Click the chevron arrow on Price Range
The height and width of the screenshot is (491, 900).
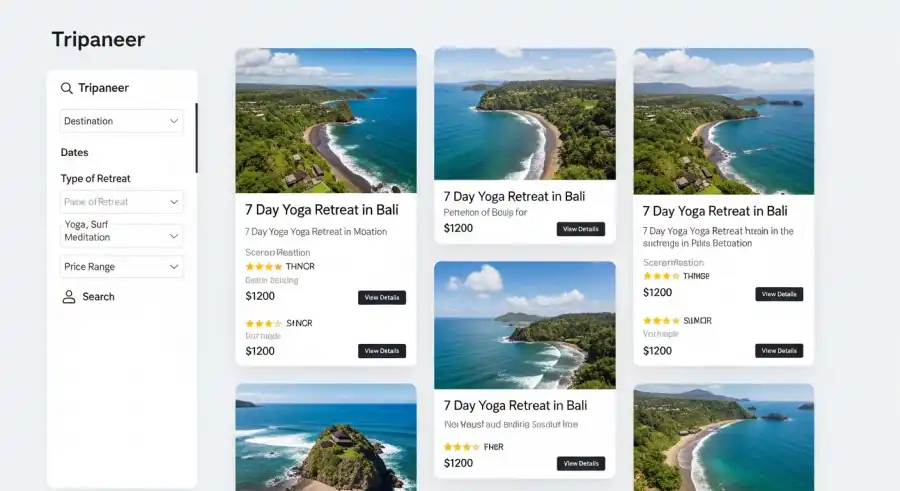pos(174,267)
